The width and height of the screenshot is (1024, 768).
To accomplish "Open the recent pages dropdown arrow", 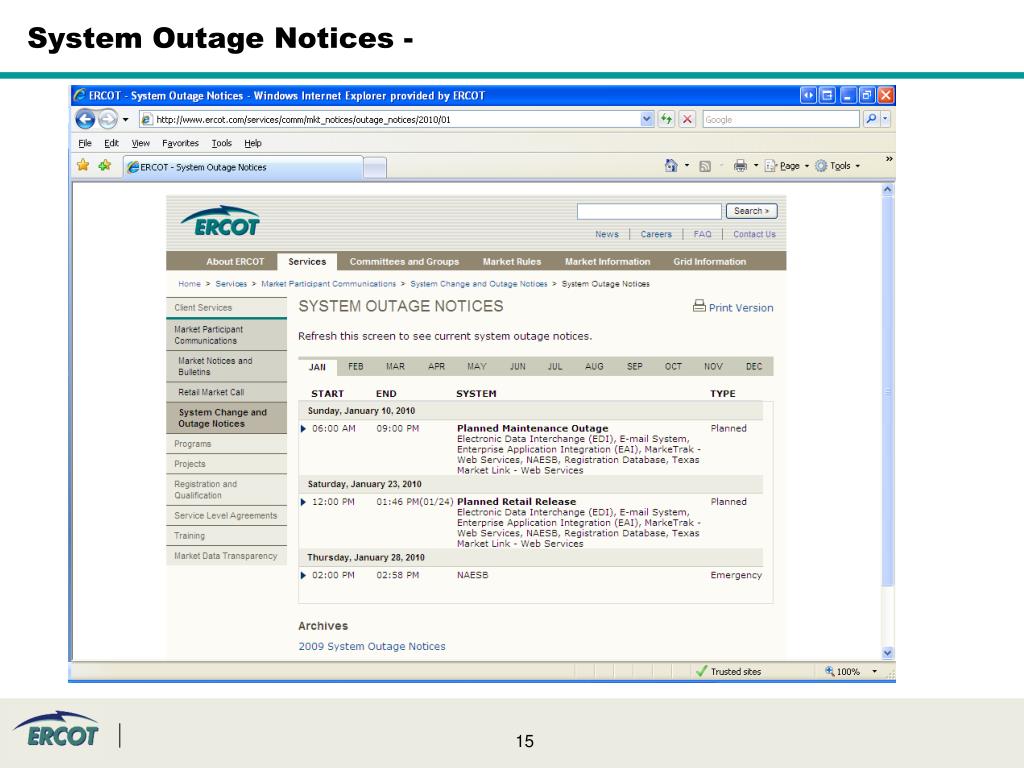I will tap(125, 120).
